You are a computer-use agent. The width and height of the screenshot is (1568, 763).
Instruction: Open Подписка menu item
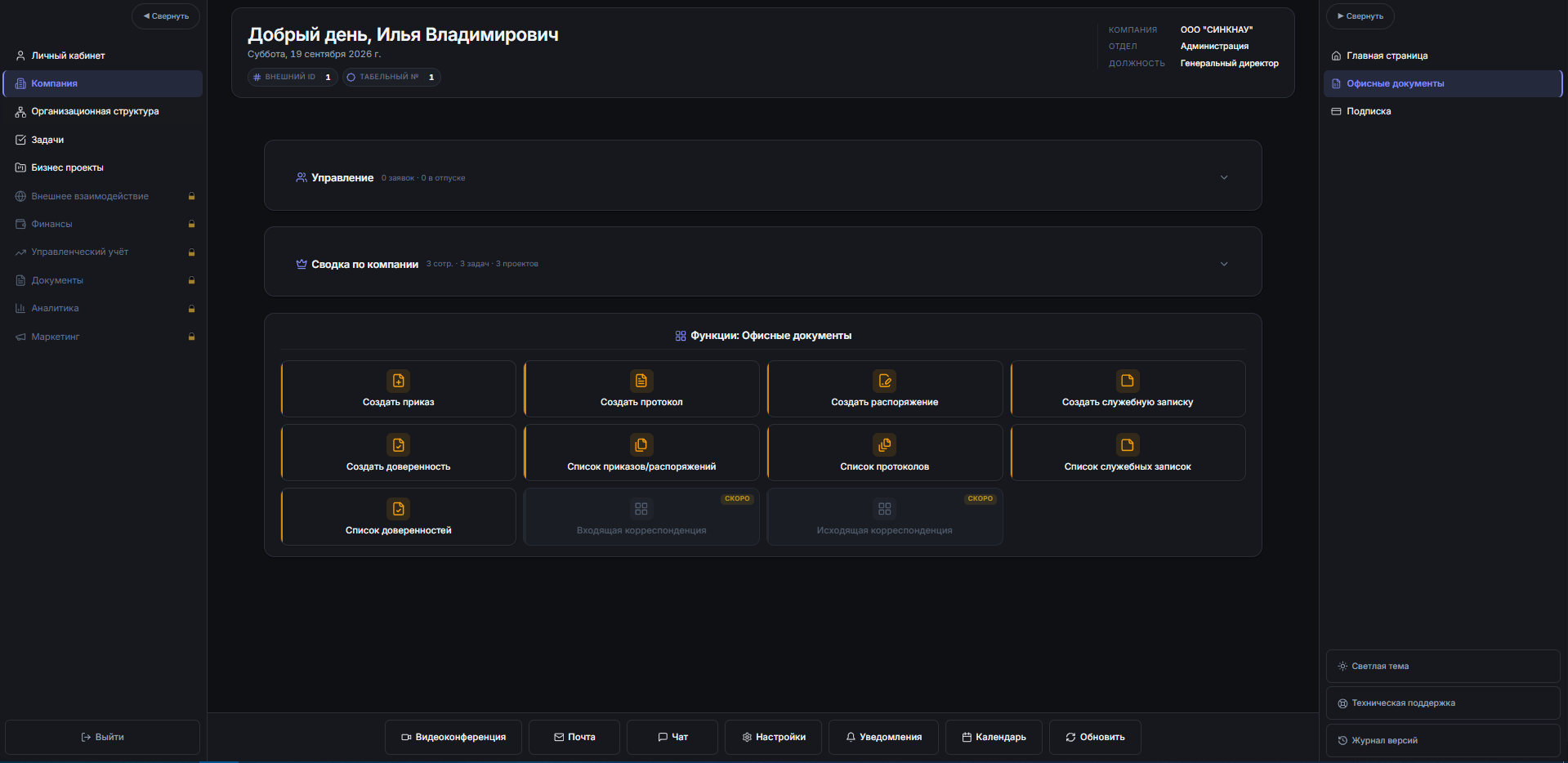point(1443,111)
